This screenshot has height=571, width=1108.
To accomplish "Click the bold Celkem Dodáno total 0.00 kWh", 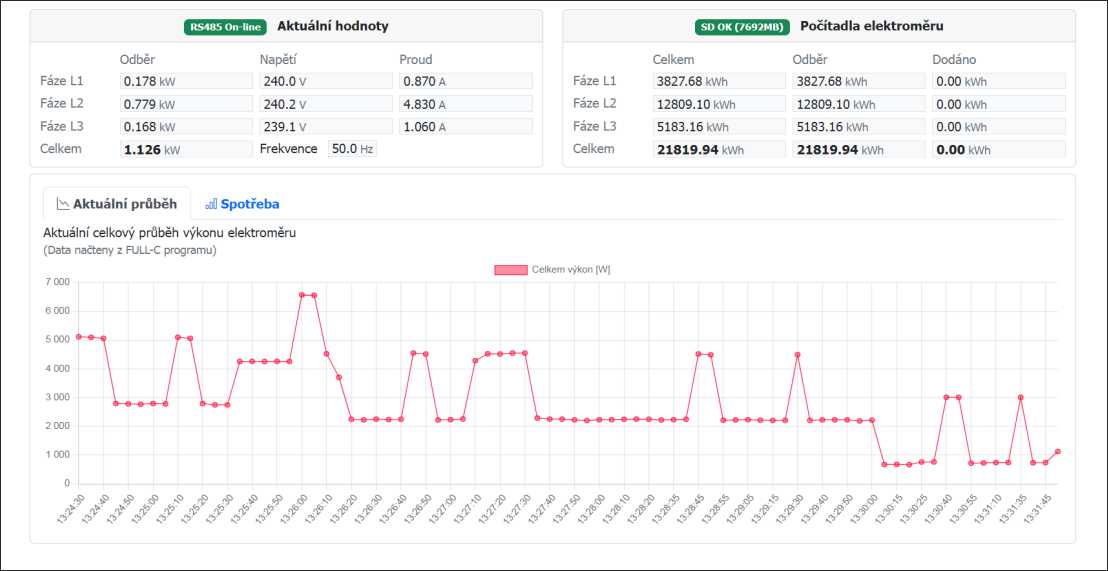I will (998, 149).
